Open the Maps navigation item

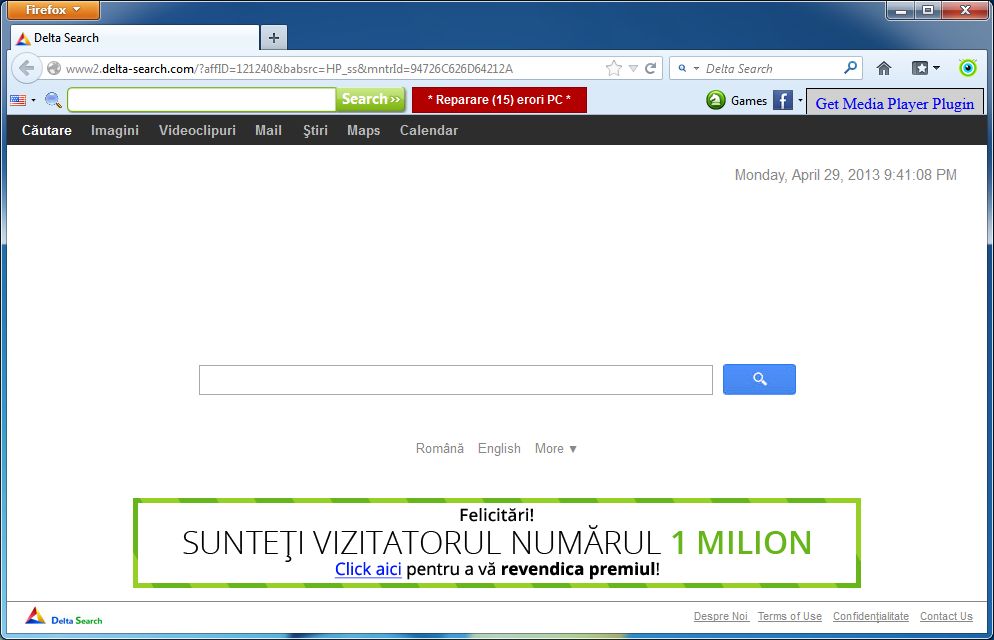pos(363,130)
